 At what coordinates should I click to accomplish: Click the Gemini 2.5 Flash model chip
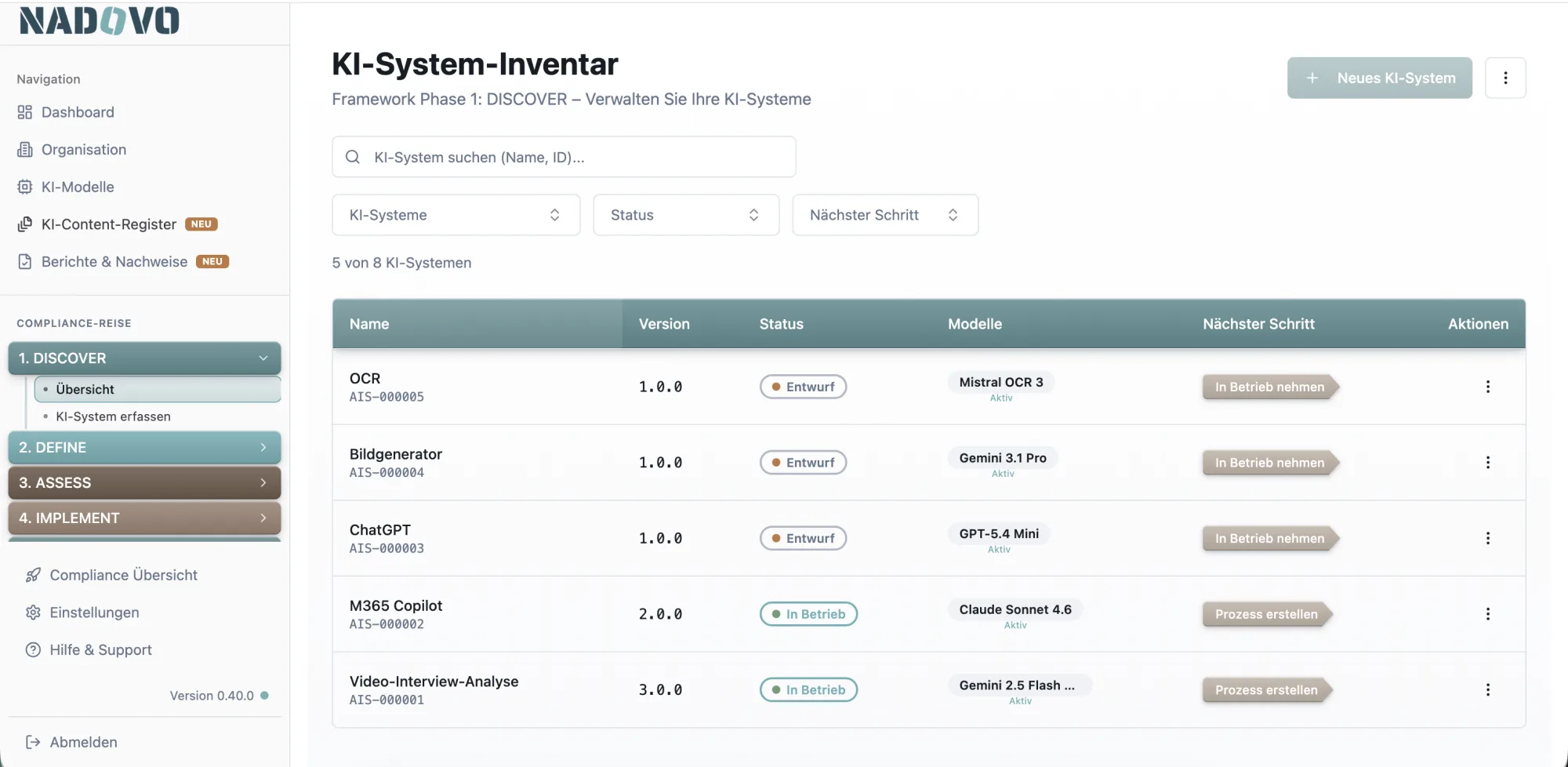tap(1020, 685)
